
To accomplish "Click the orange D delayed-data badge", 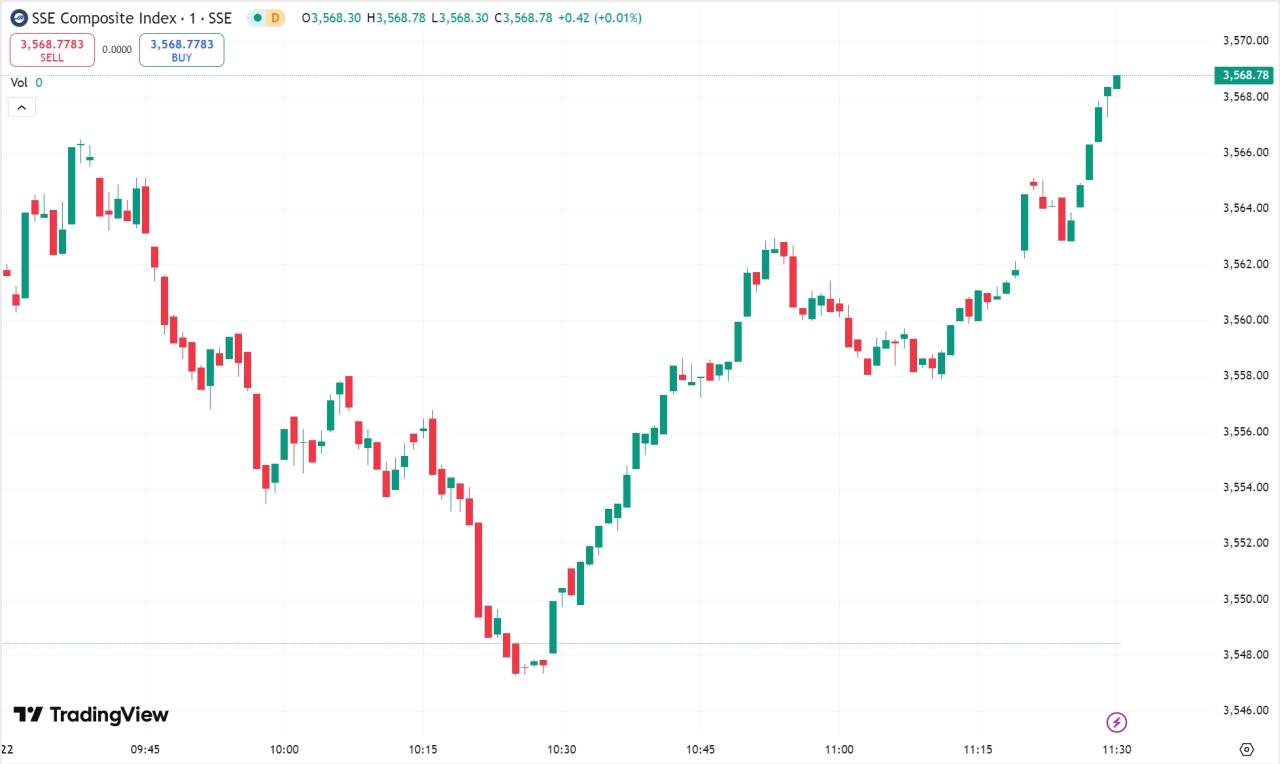I will coord(275,18).
